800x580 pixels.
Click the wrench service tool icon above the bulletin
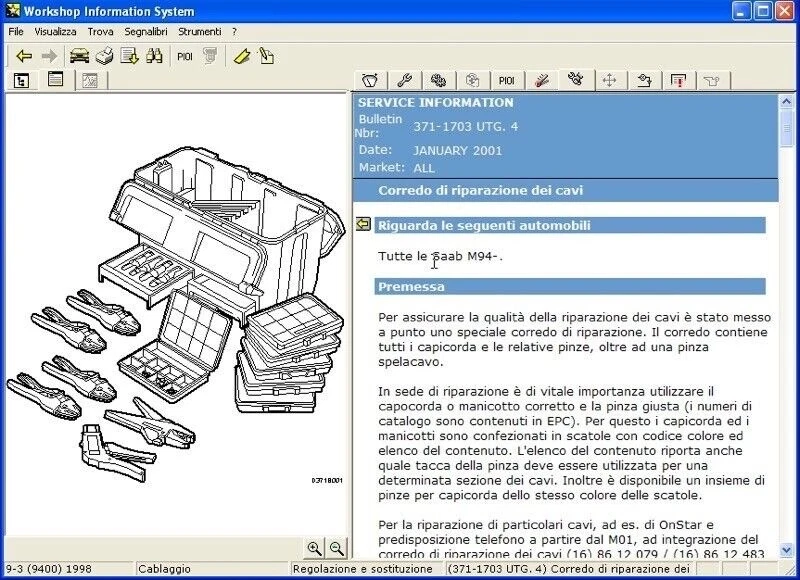404,78
